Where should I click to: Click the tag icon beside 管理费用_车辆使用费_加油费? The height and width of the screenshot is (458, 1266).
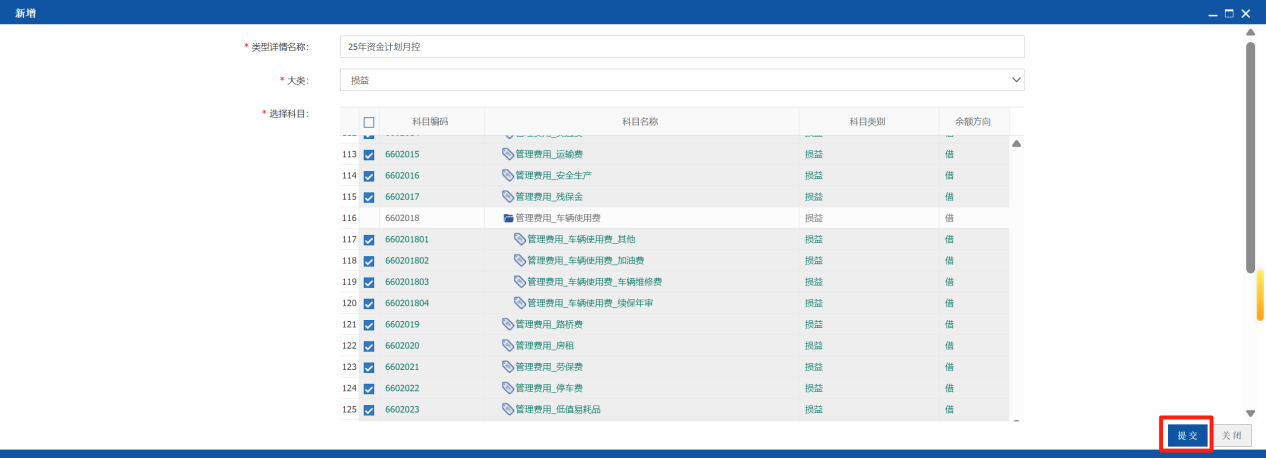tap(520, 260)
